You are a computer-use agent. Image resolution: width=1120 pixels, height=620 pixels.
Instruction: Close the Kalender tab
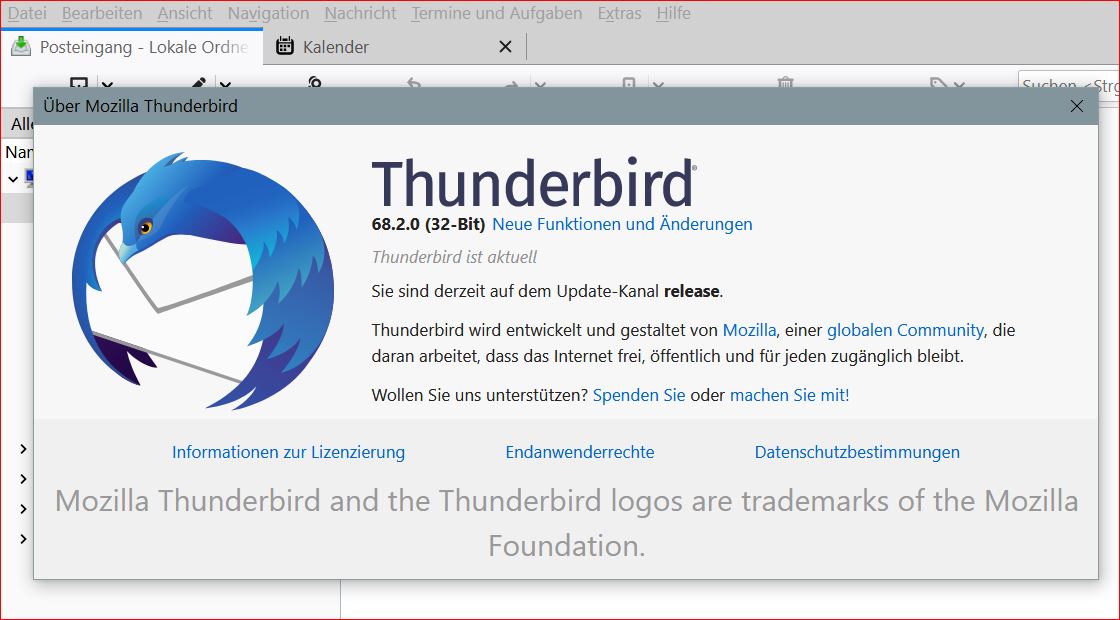tap(505, 47)
